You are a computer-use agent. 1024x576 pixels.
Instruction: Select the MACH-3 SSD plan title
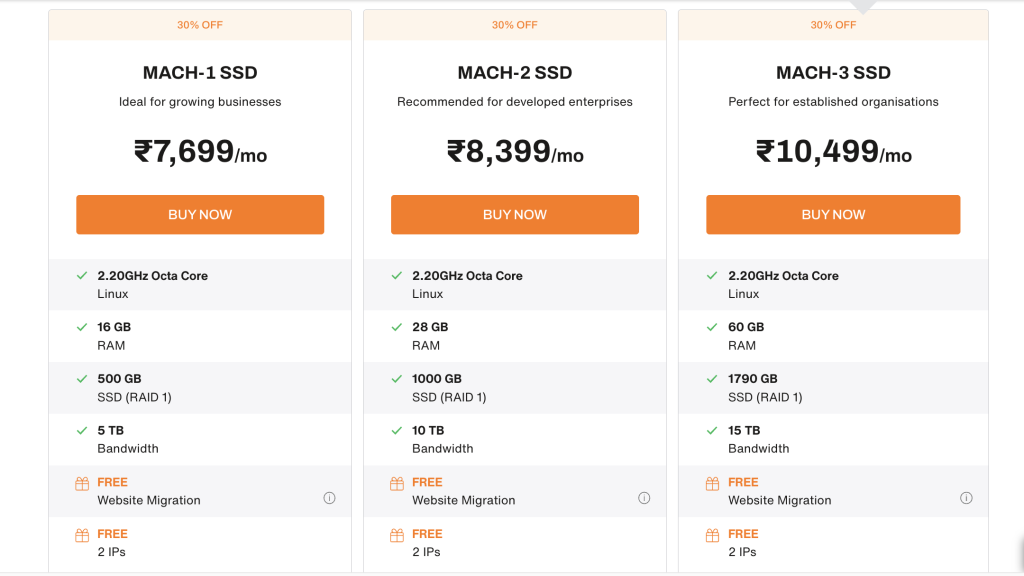coord(833,72)
